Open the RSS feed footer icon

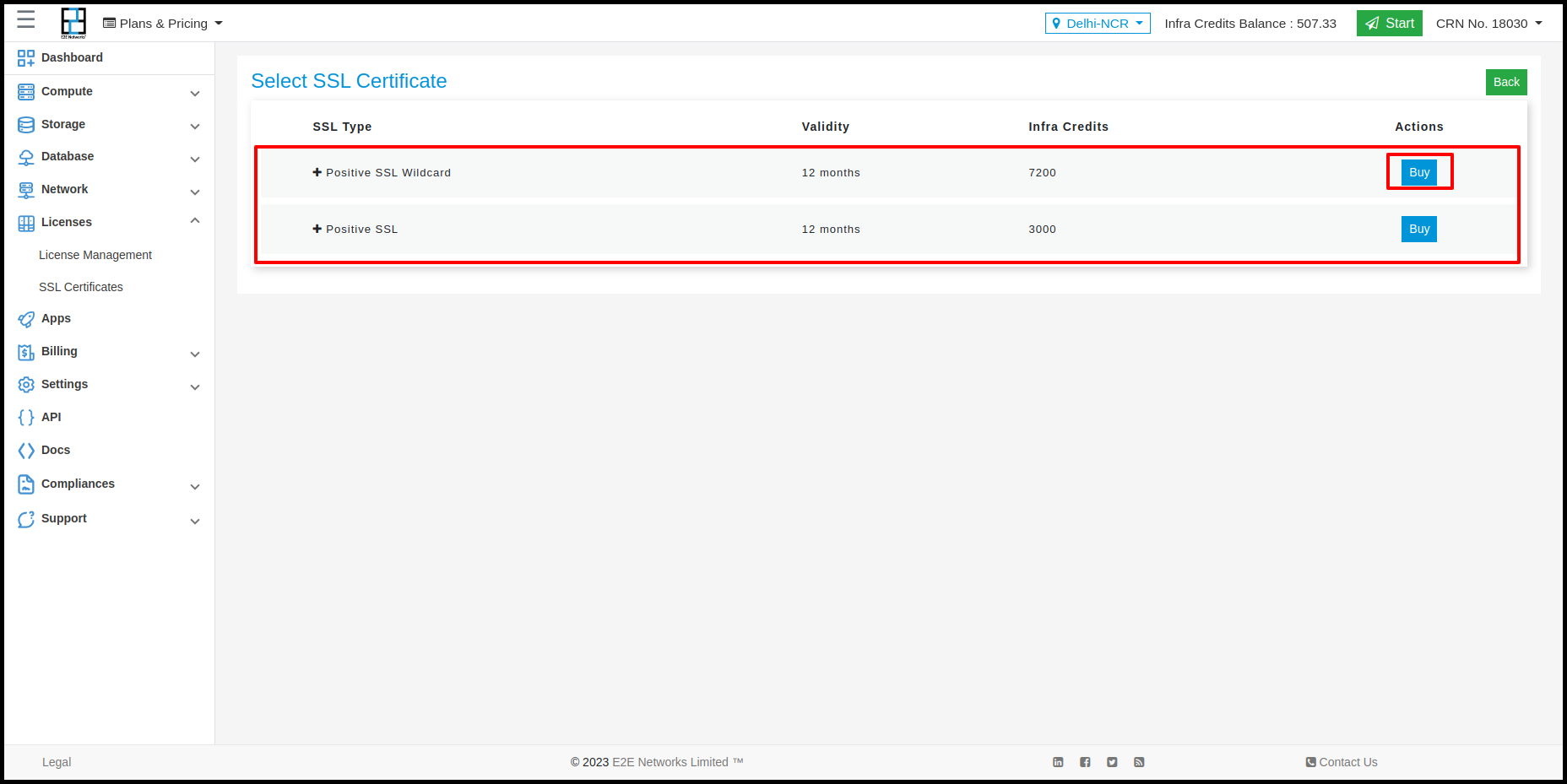pos(1139,762)
